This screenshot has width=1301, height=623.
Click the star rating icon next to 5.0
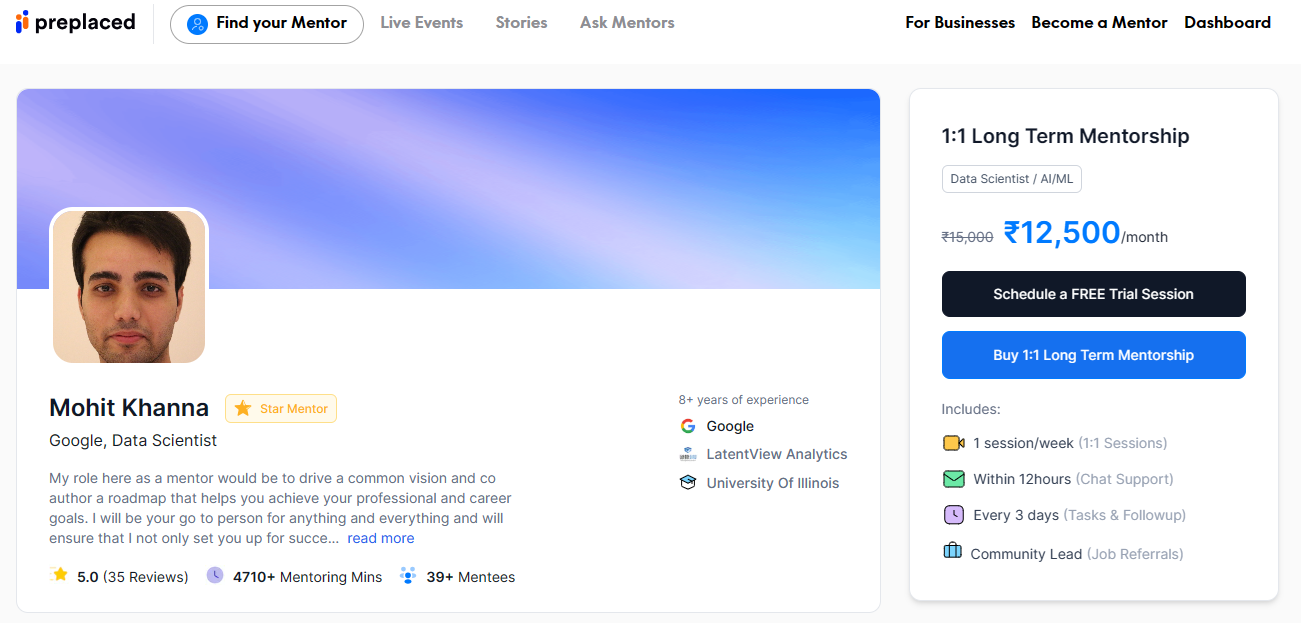tap(60, 575)
